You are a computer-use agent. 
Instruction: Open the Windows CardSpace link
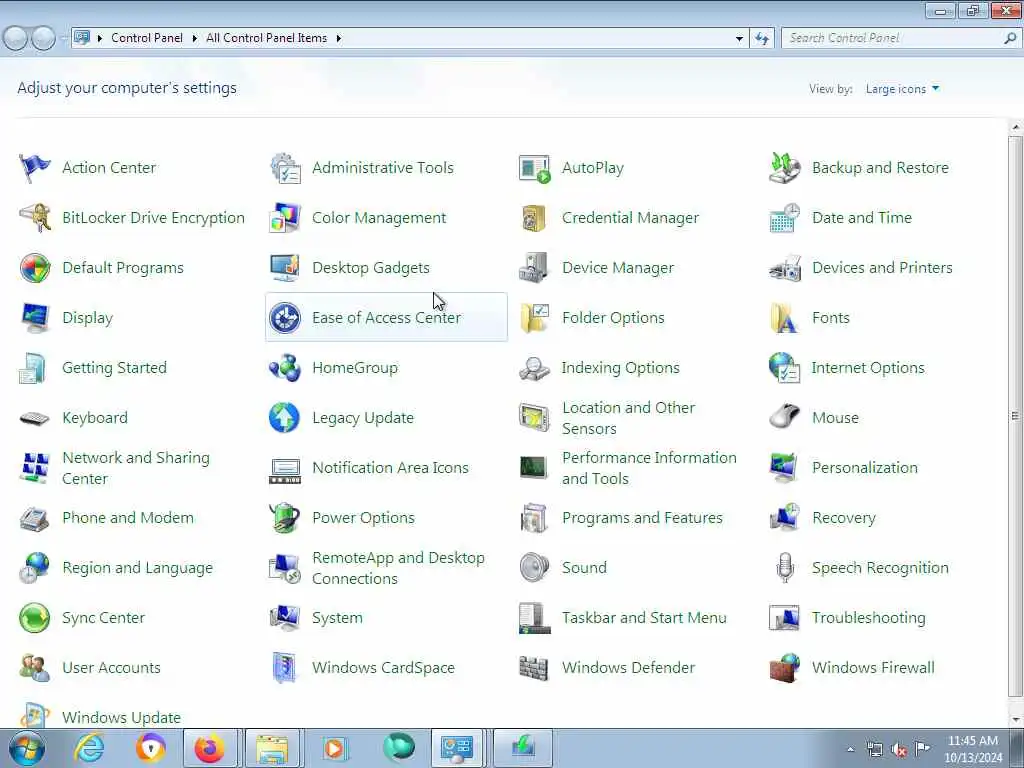coord(383,667)
